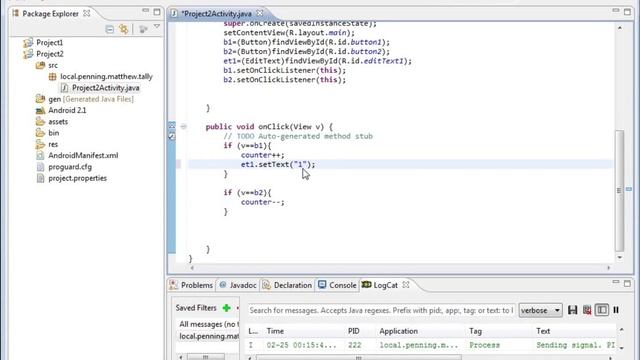Select project.properties file
This screenshot has width=640, height=360.
pyautogui.click(x=78, y=178)
